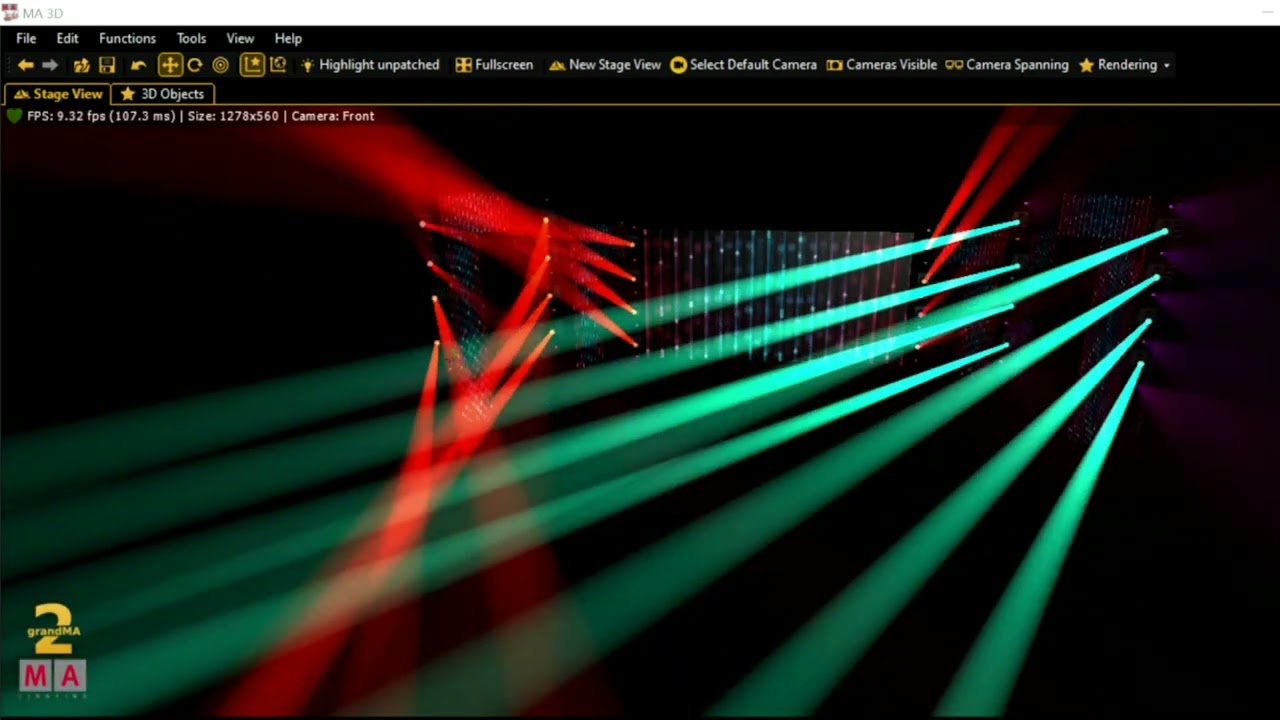Click the MA 3D app icon in title bar

click(10, 12)
